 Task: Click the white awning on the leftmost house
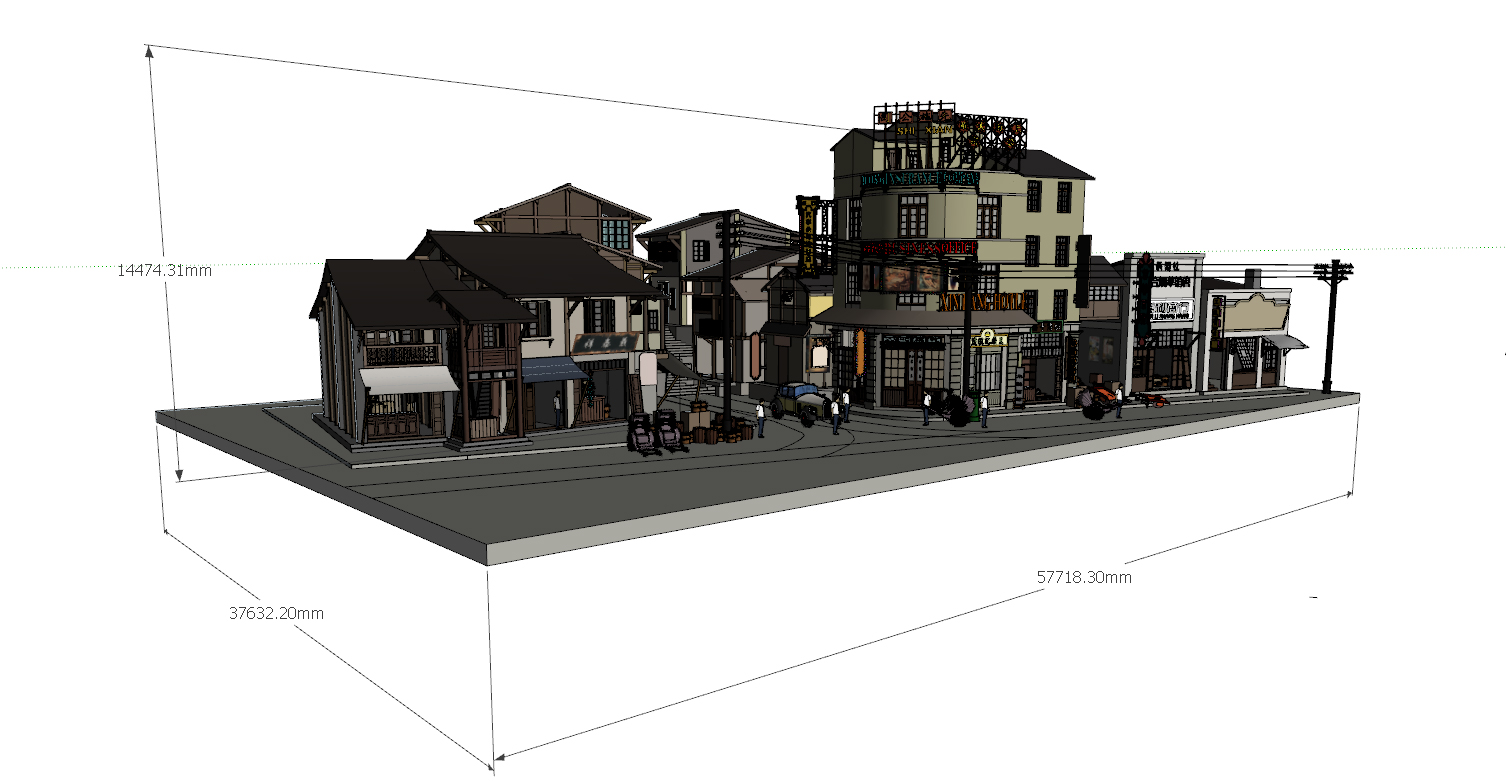pyautogui.click(x=409, y=379)
